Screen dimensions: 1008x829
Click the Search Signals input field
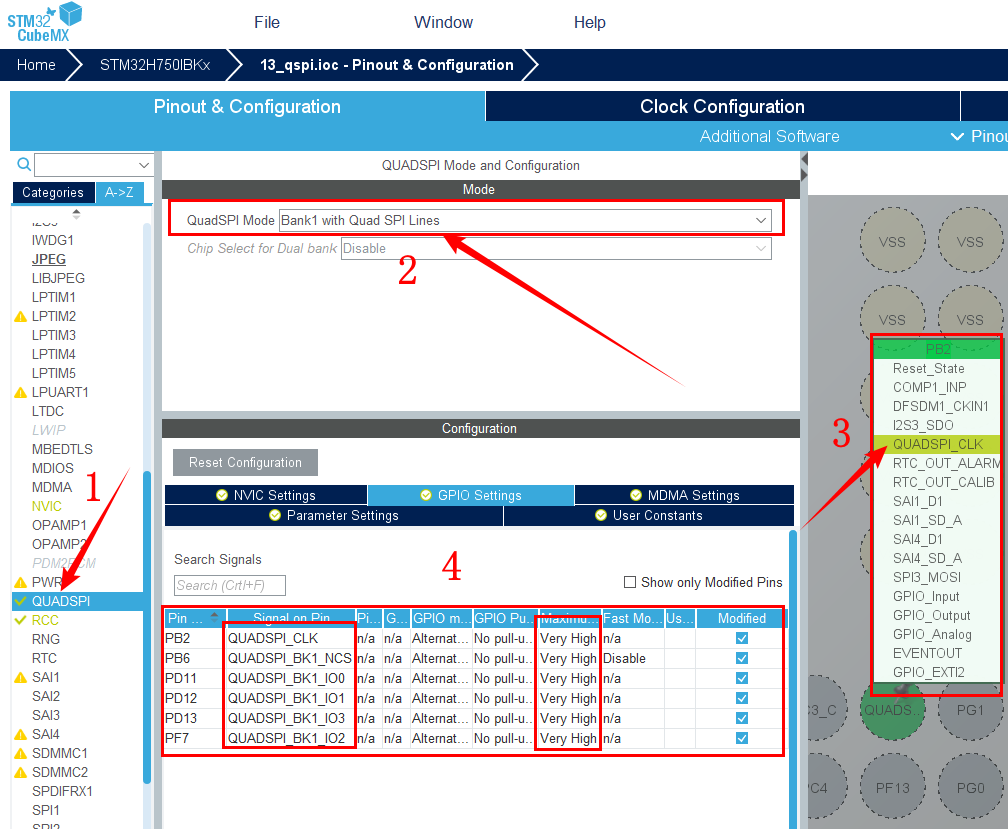230,585
